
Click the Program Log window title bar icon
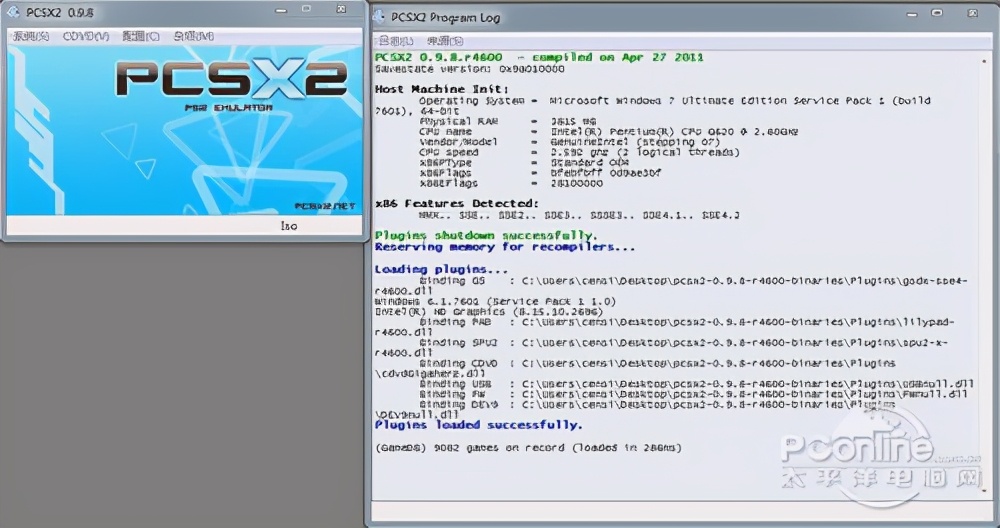(380, 18)
